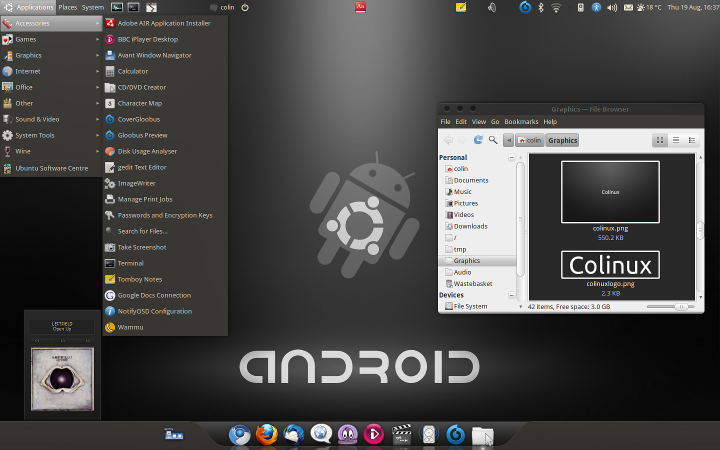This screenshot has height=450, width=720.
Task: Open CD/DVD Creator
Action: point(165,87)
